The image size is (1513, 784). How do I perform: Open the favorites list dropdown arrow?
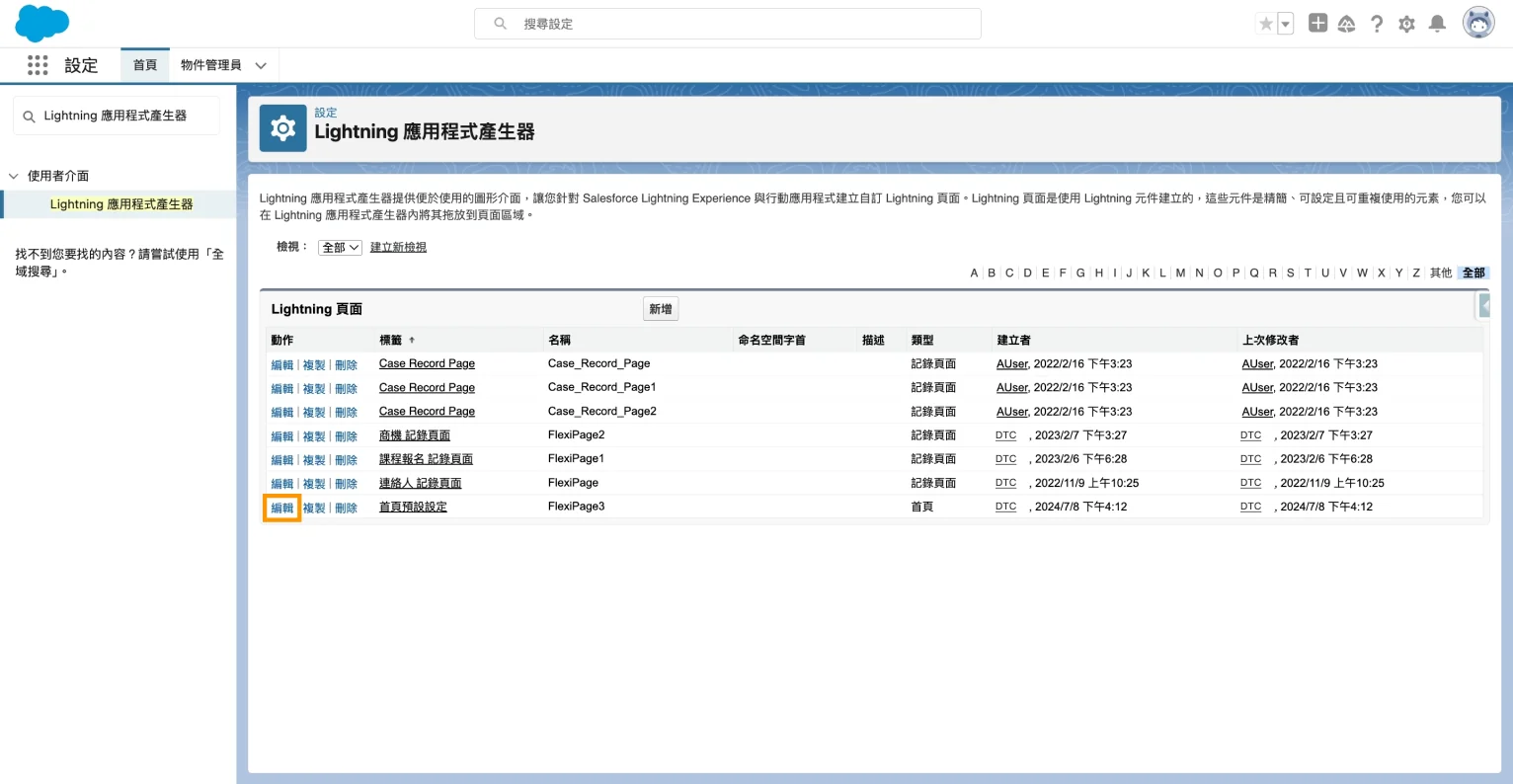click(1286, 24)
